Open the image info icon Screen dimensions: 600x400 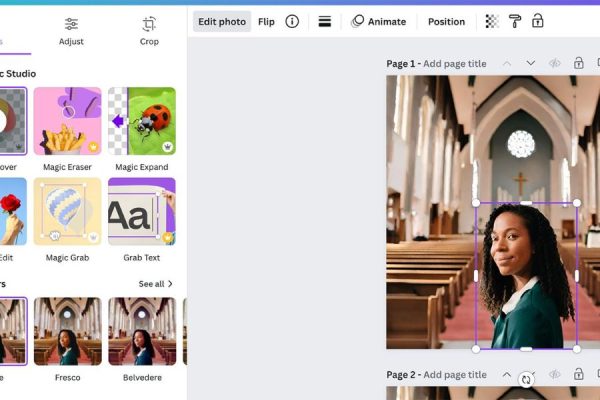[292, 21]
